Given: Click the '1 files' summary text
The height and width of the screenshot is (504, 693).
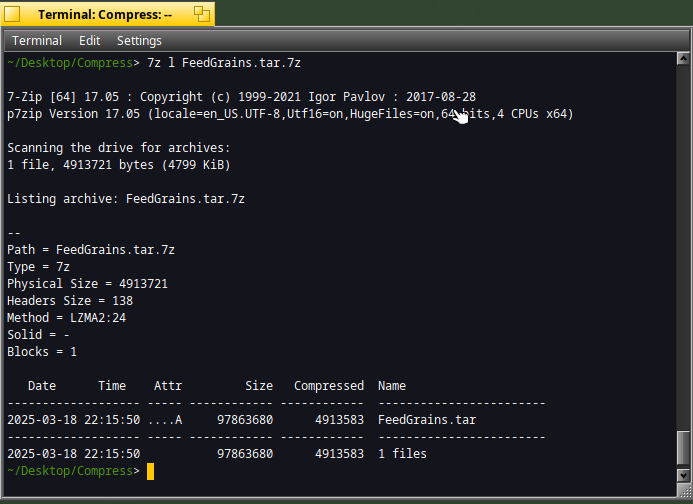Looking at the screenshot, I should (x=402, y=454).
